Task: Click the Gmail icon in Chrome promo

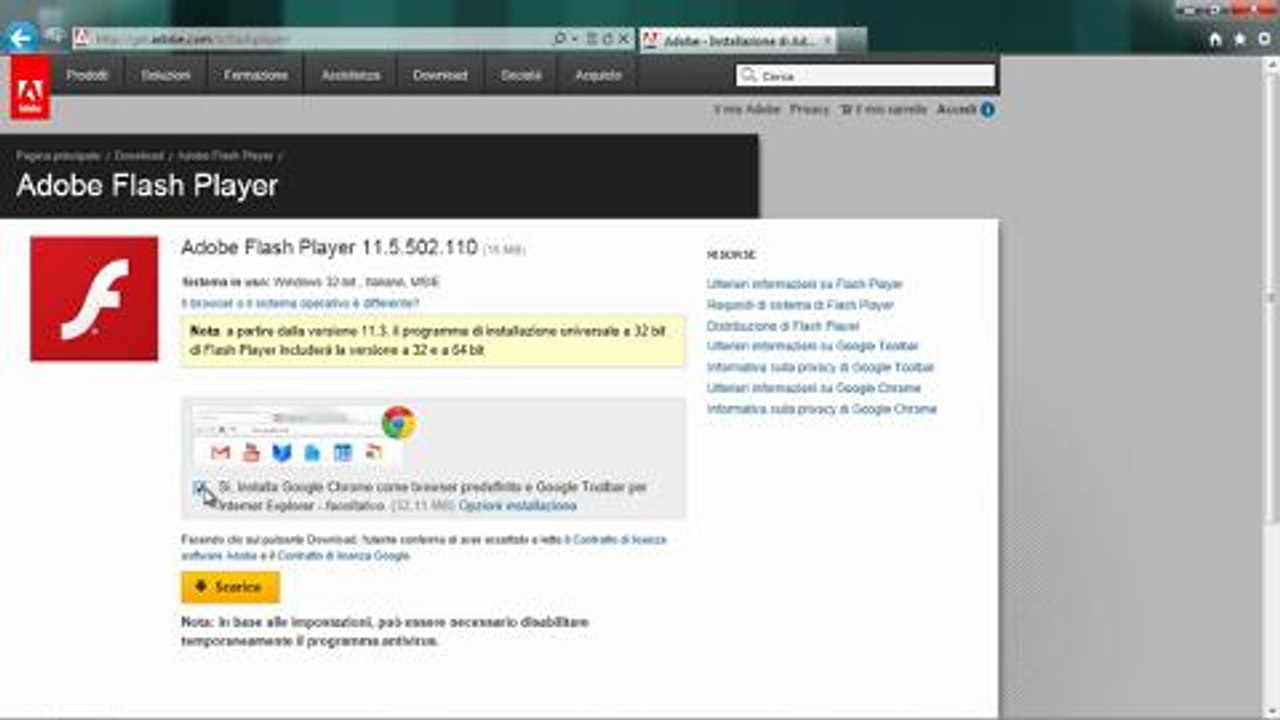Action: pos(221,452)
